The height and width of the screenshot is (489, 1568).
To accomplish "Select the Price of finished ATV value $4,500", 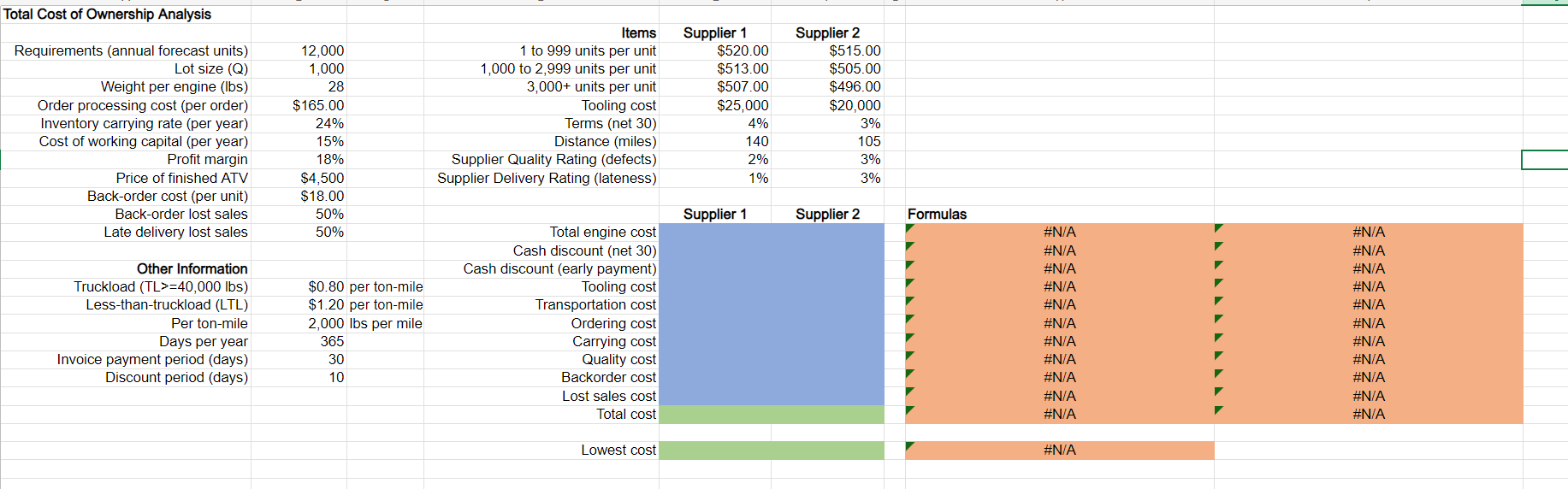I will 299,179.
